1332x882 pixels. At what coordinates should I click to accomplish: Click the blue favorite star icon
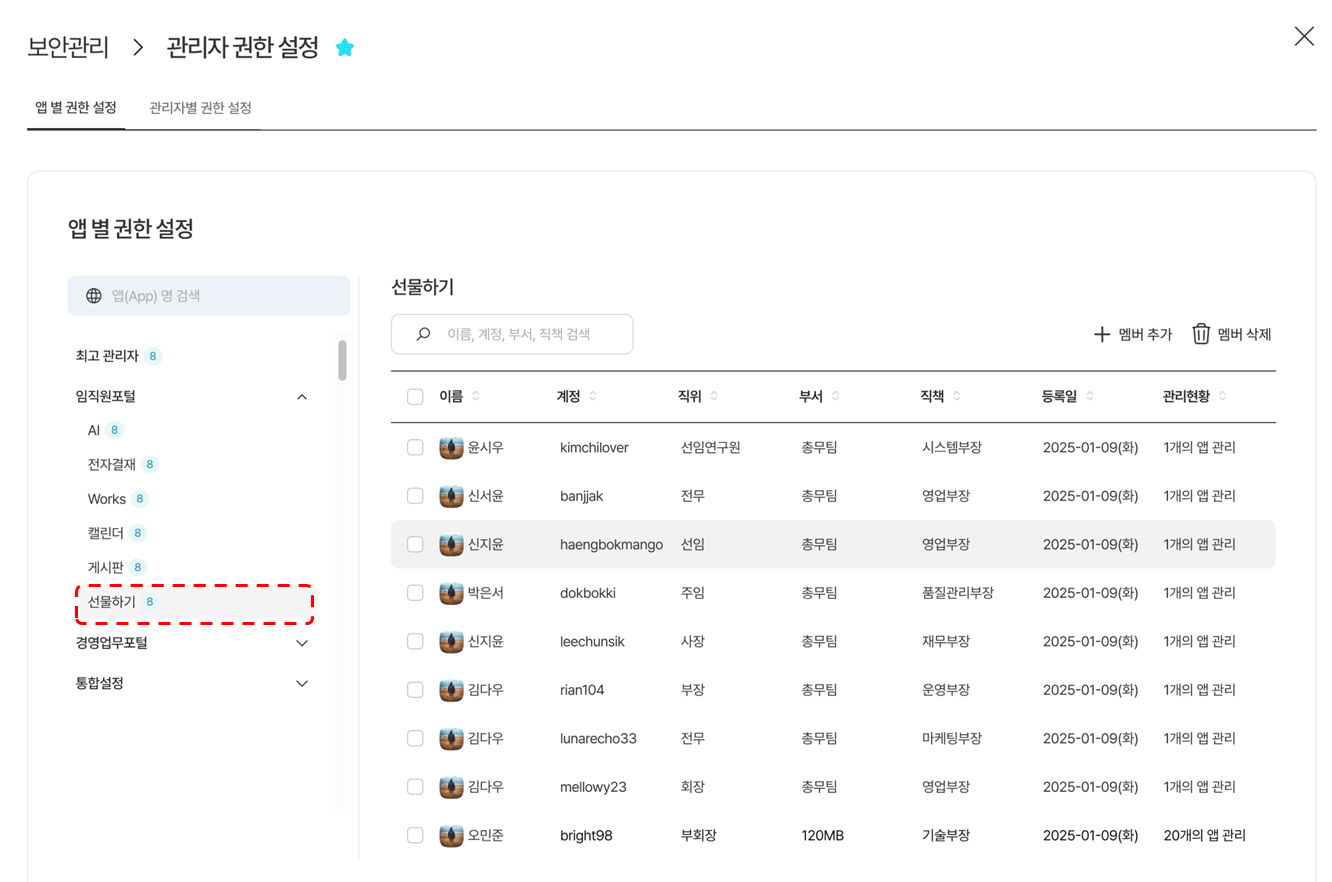tap(345, 47)
